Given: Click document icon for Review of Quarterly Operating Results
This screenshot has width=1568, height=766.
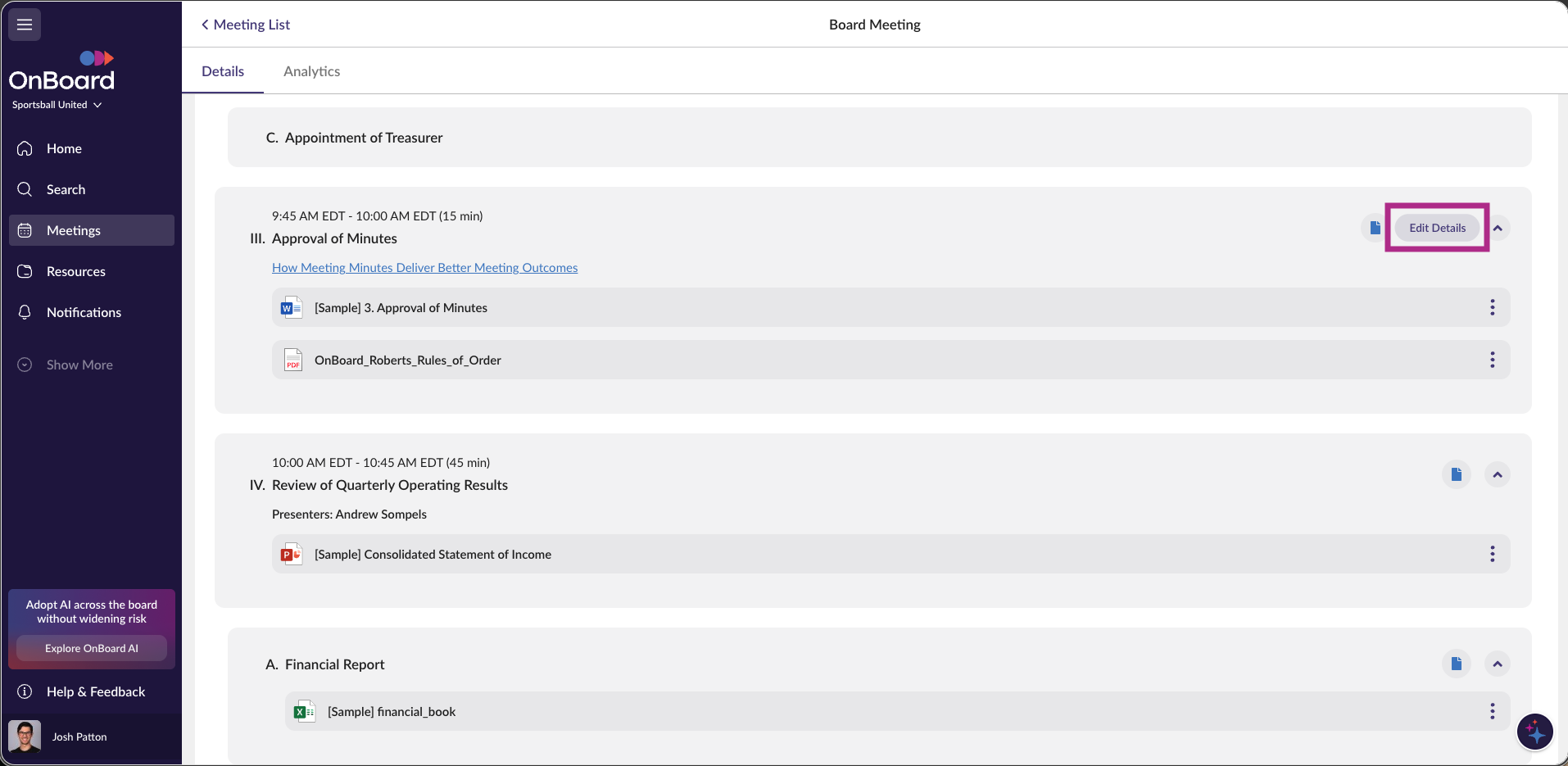Looking at the screenshot, I should tap(1456, 474).
